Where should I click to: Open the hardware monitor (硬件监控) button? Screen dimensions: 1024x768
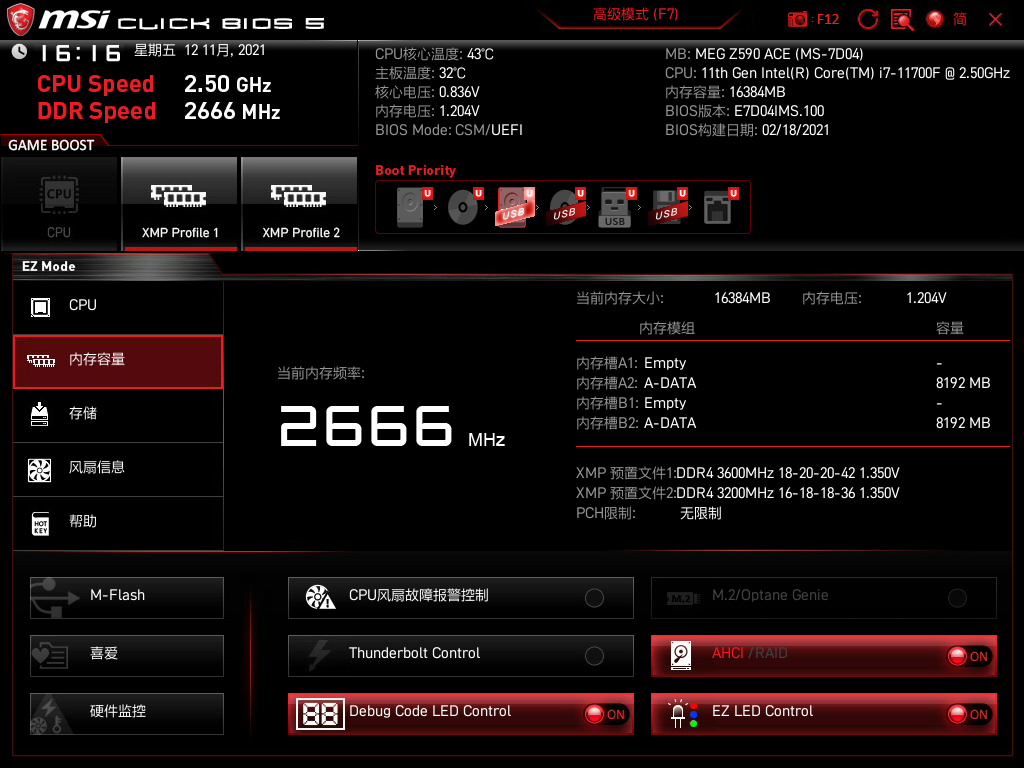click(127, 713)
